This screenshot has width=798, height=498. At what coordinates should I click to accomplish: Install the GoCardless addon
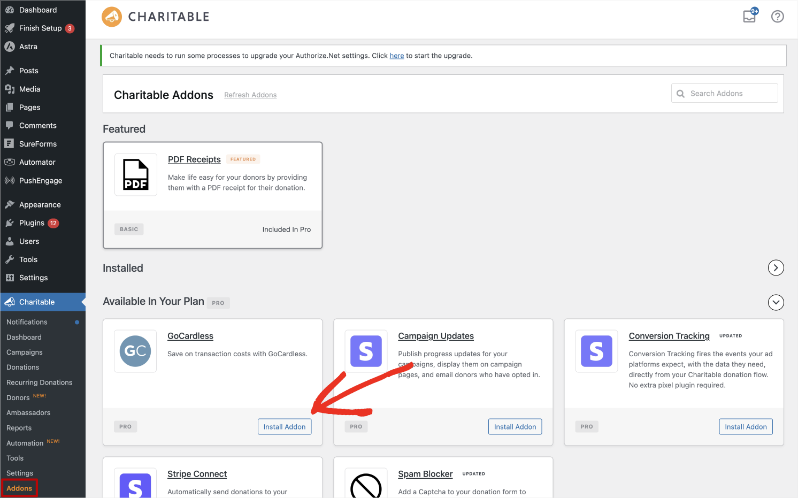point(284,427)
